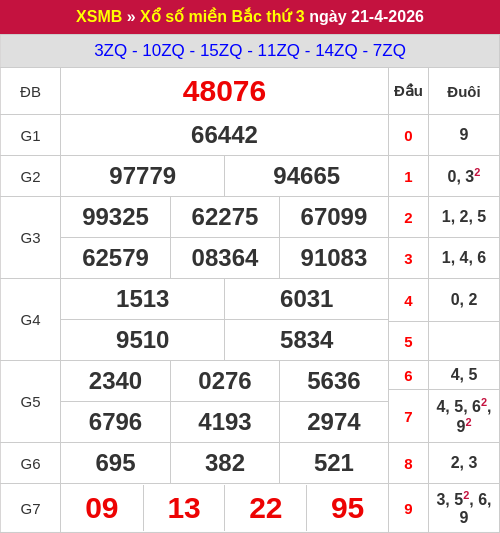
Task: Click G4 number 1513
Action: coord(142,299)
